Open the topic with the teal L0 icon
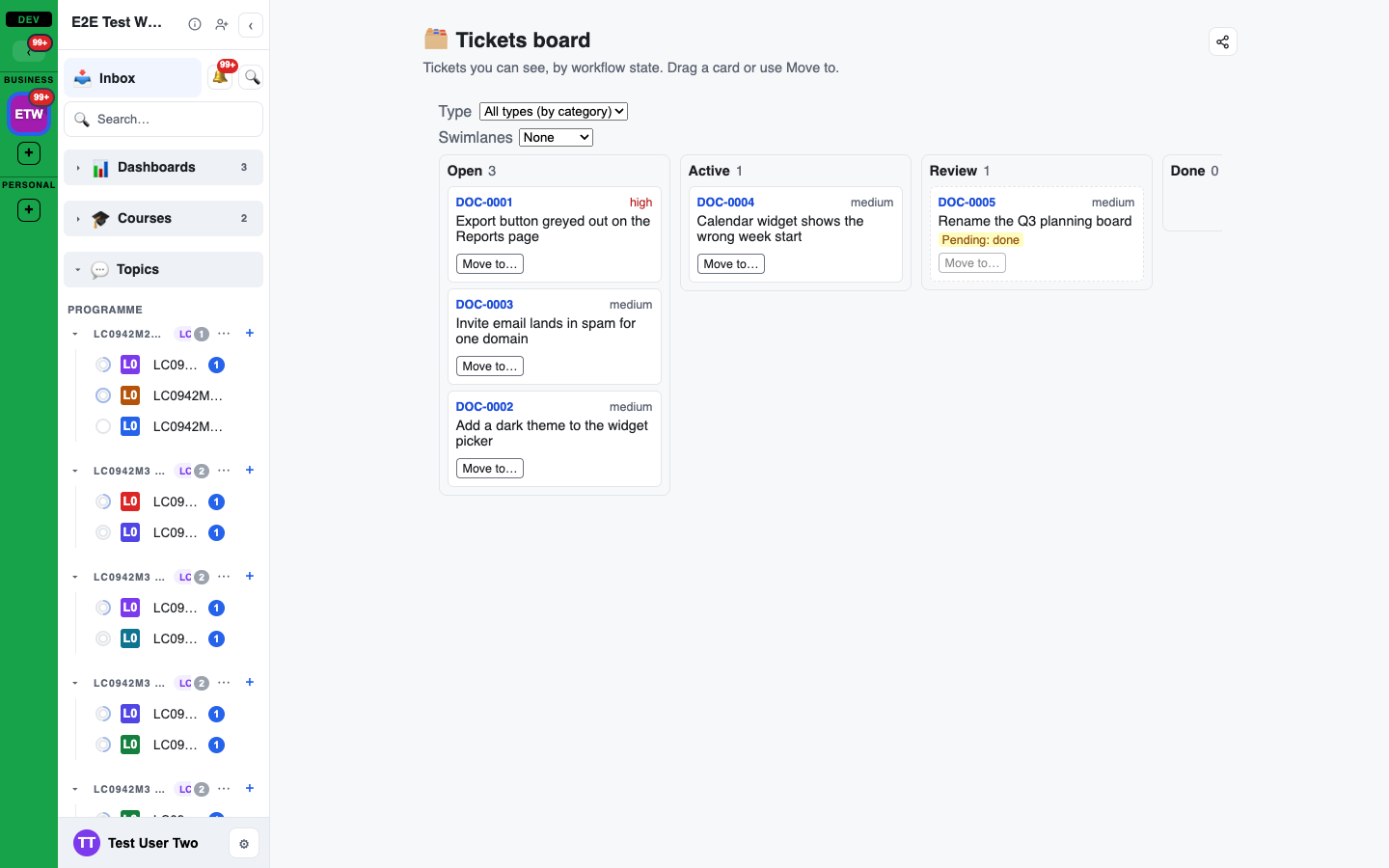The height and width of the screenshot is (868, 1389). (130, 638)
